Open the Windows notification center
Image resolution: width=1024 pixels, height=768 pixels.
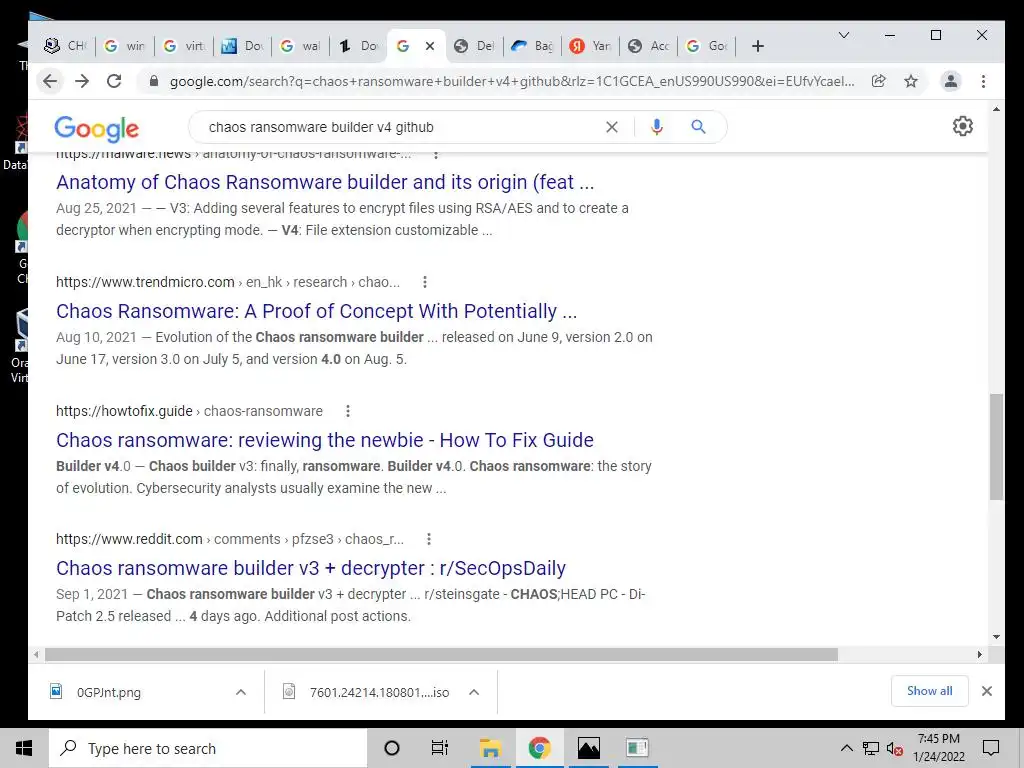(991, 748)
